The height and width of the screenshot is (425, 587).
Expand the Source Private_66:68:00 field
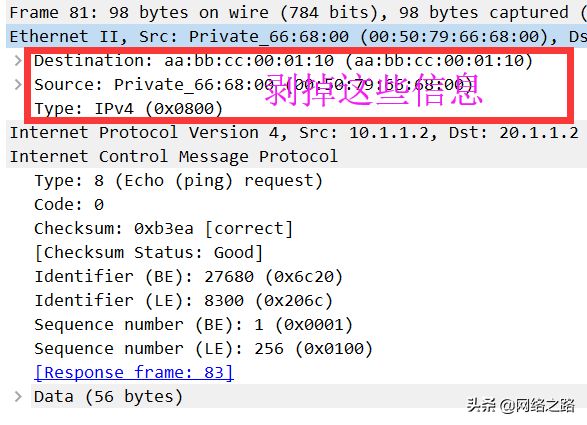pyautogui.click(x=18, y=85)
